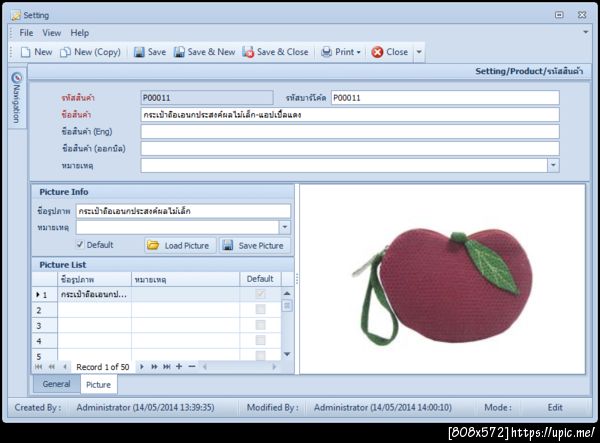The image size is (600, 443).
Task: Click the Save & Close toolbar button
Action: point(275,52)
